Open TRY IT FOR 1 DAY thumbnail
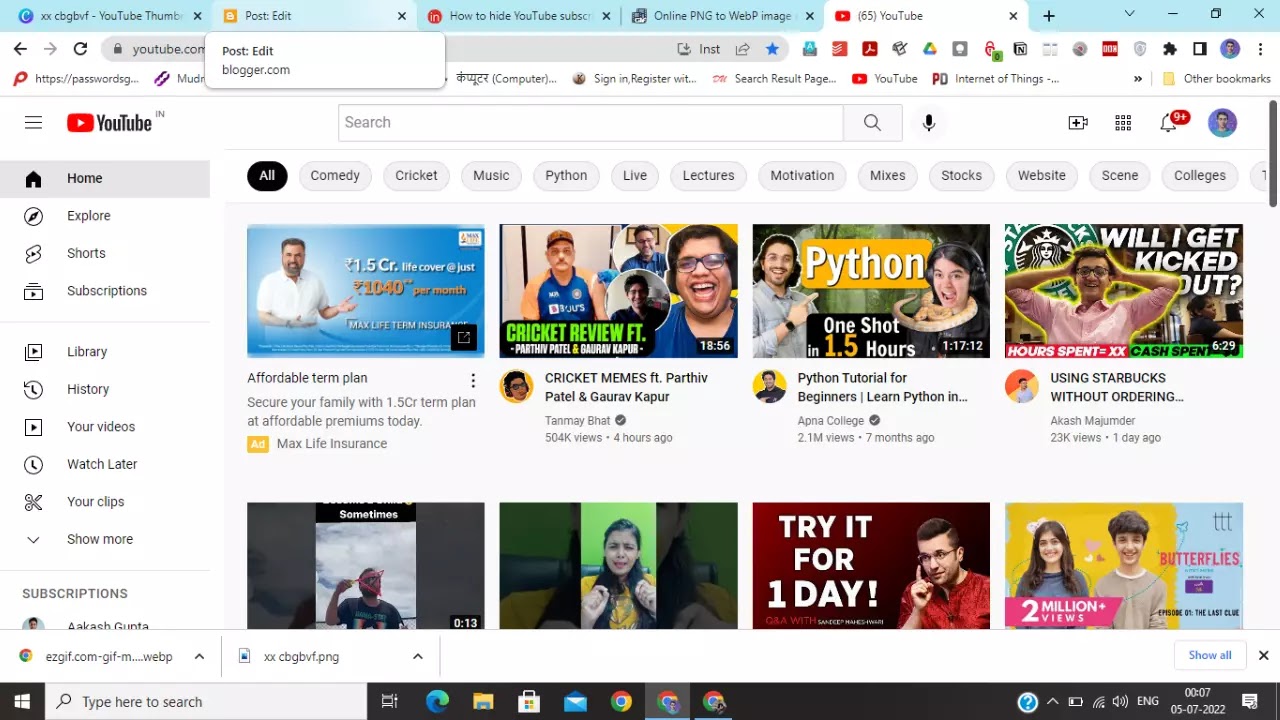 coord(871,566)
